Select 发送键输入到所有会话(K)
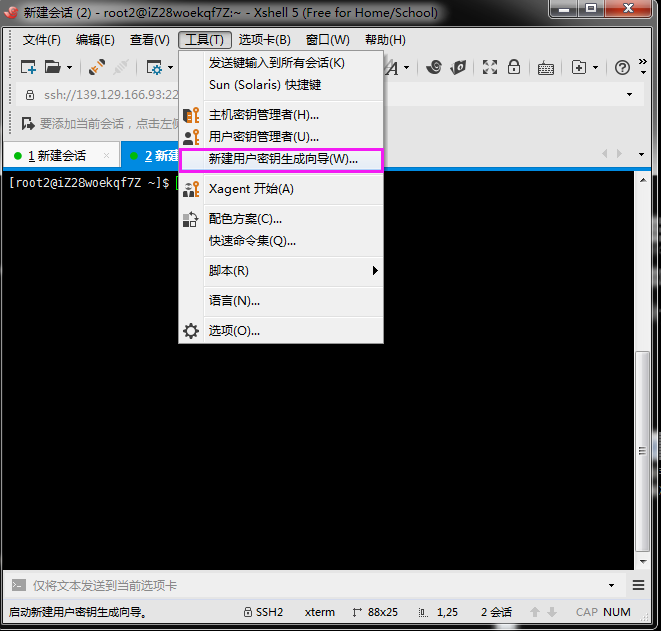 [281, 63]
